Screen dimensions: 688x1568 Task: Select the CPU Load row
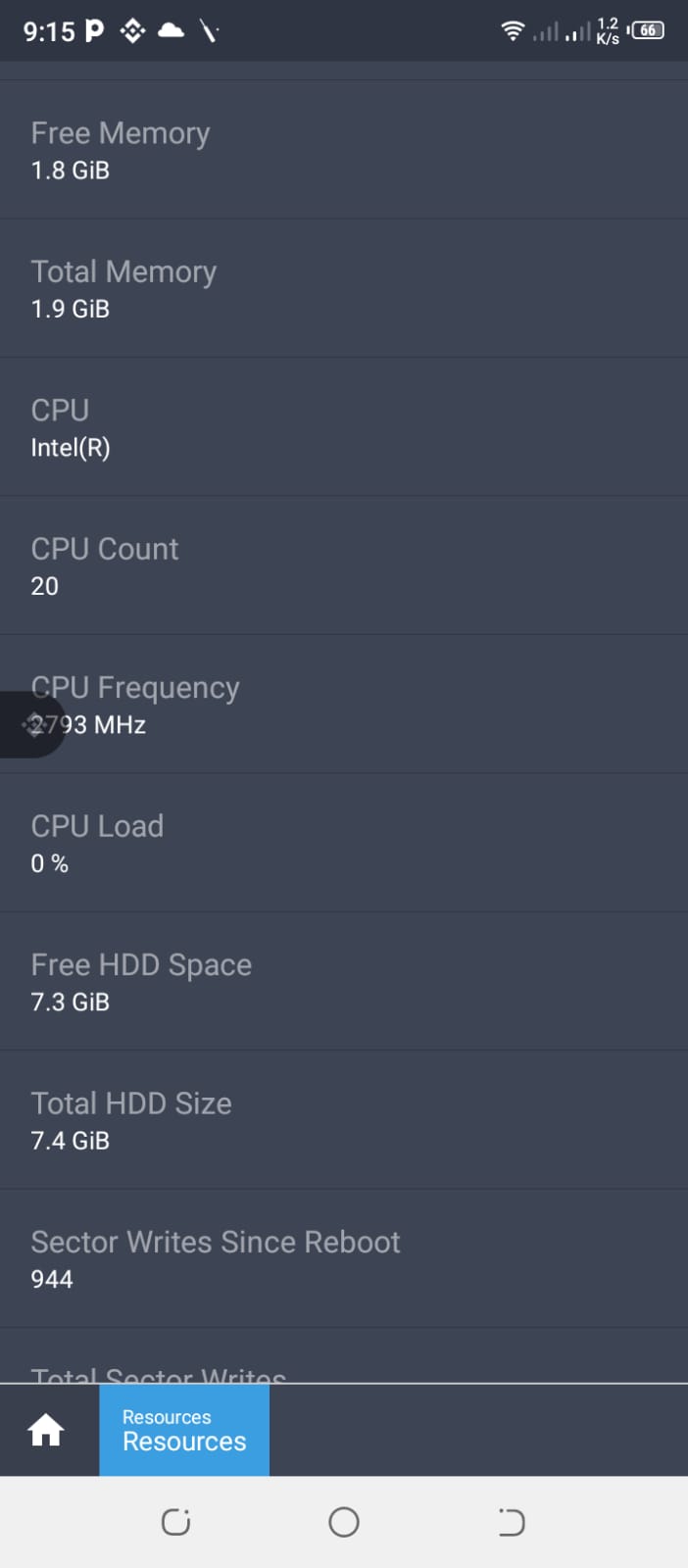pyautogui.click(x=344, y=843)
